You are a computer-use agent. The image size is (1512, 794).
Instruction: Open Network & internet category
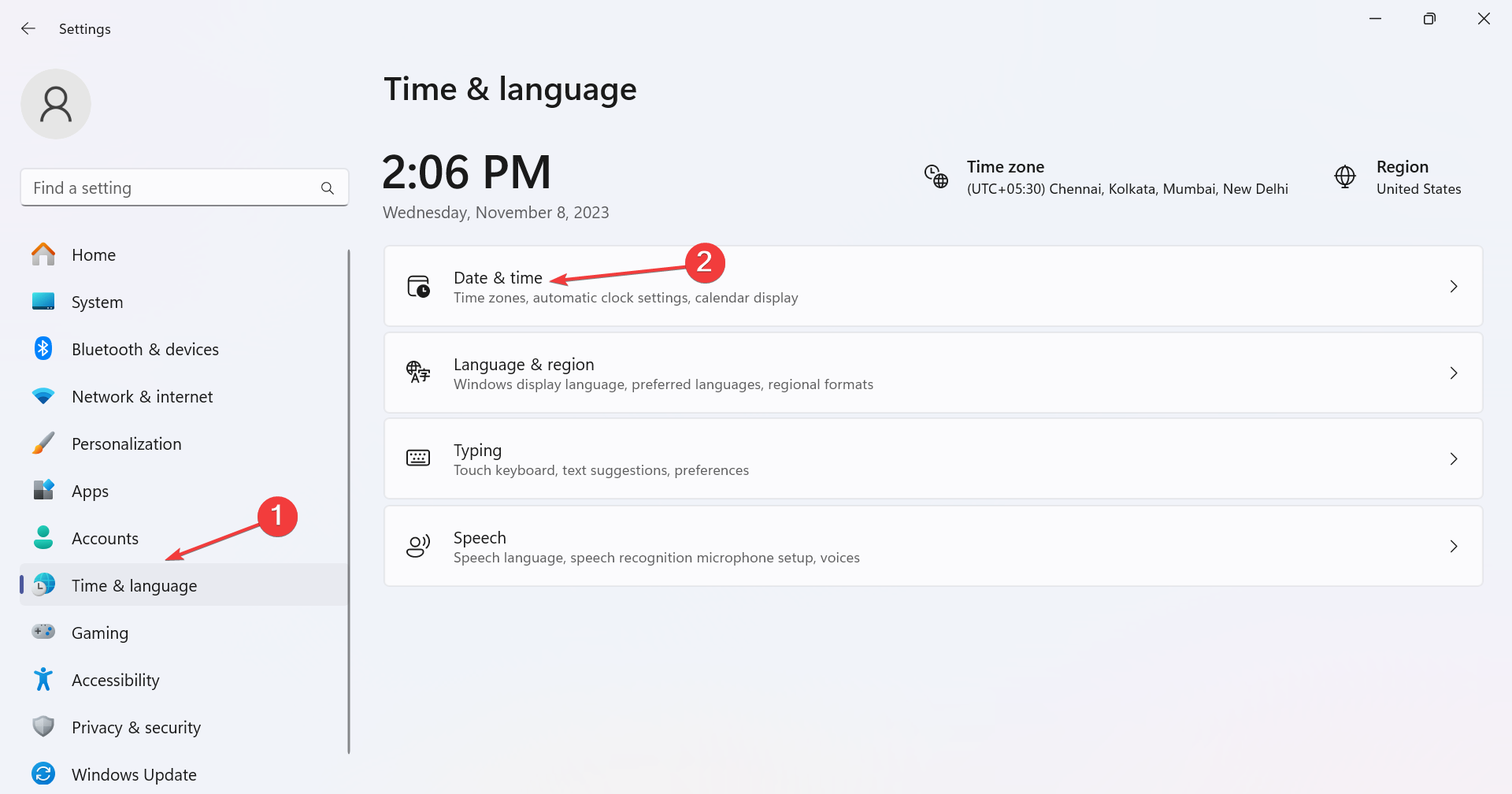[x=184, y=396]
